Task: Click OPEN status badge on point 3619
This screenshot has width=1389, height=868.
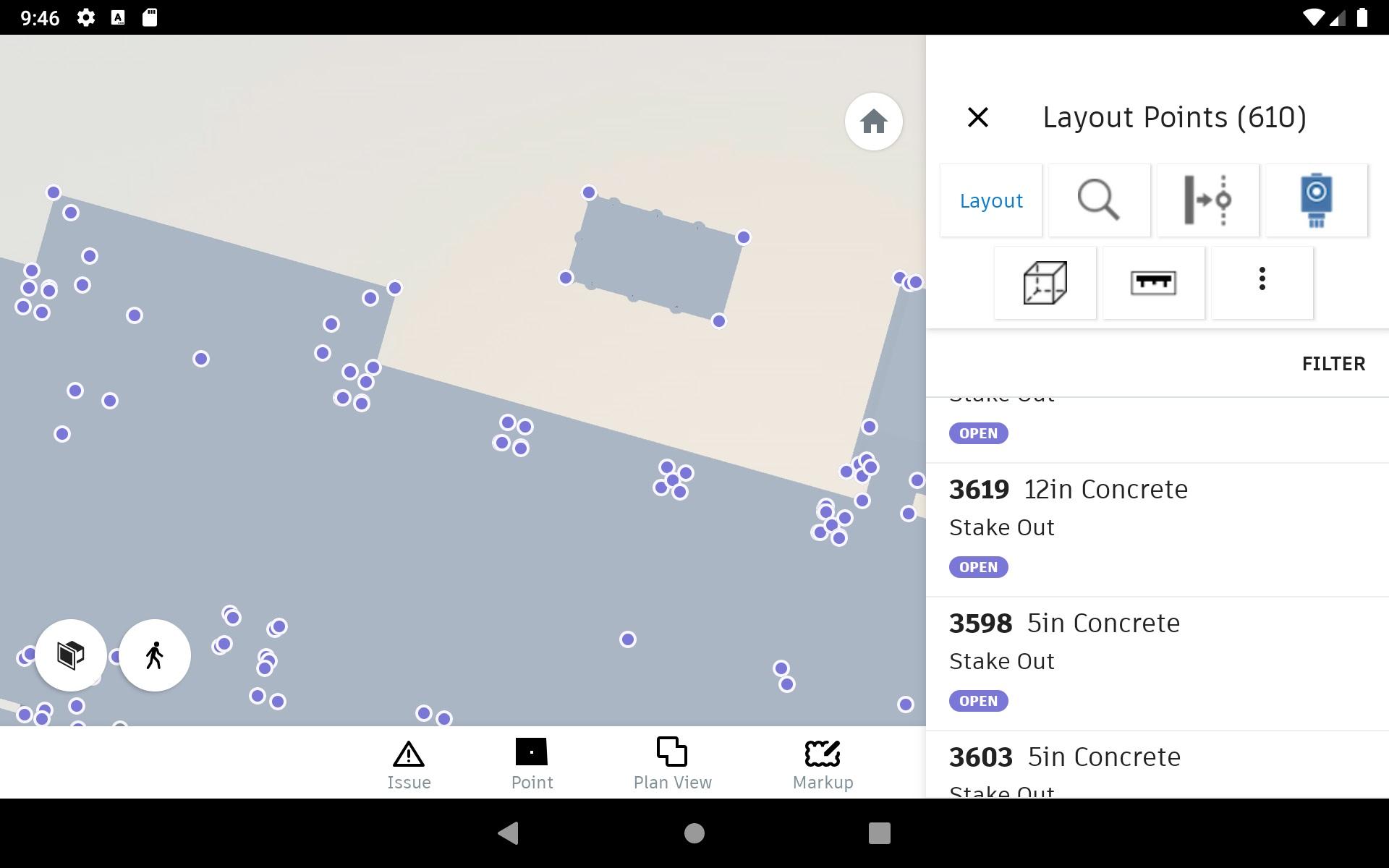Action: [978, 567]
